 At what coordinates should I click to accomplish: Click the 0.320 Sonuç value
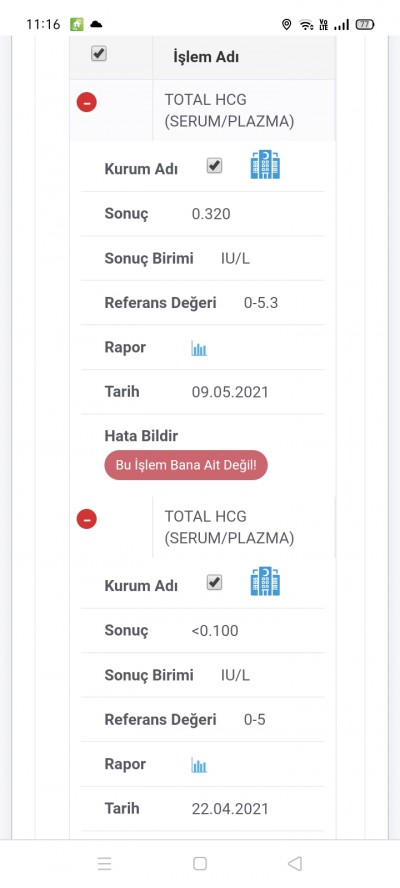pyautogui.click(x=211, y=214)
